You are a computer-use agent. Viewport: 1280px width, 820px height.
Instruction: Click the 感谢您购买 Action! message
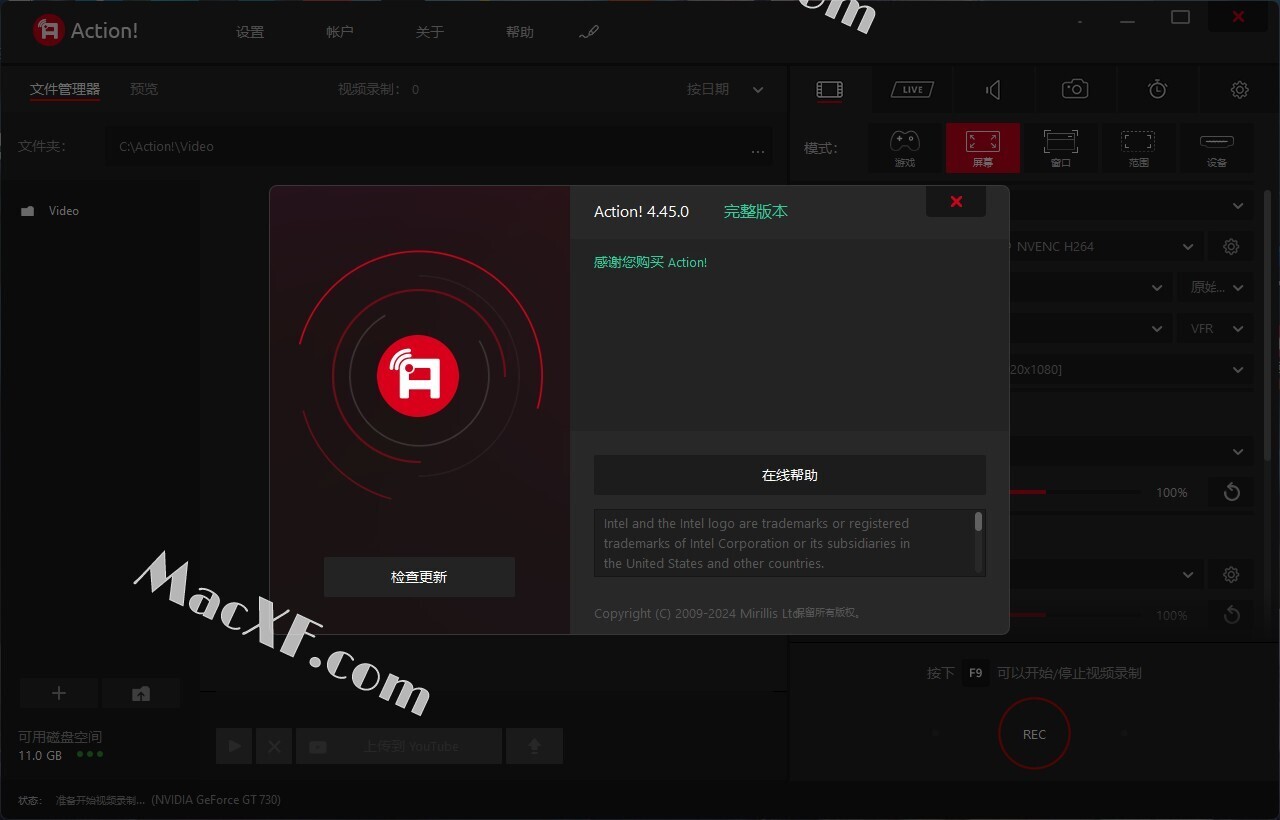point(650,262)
